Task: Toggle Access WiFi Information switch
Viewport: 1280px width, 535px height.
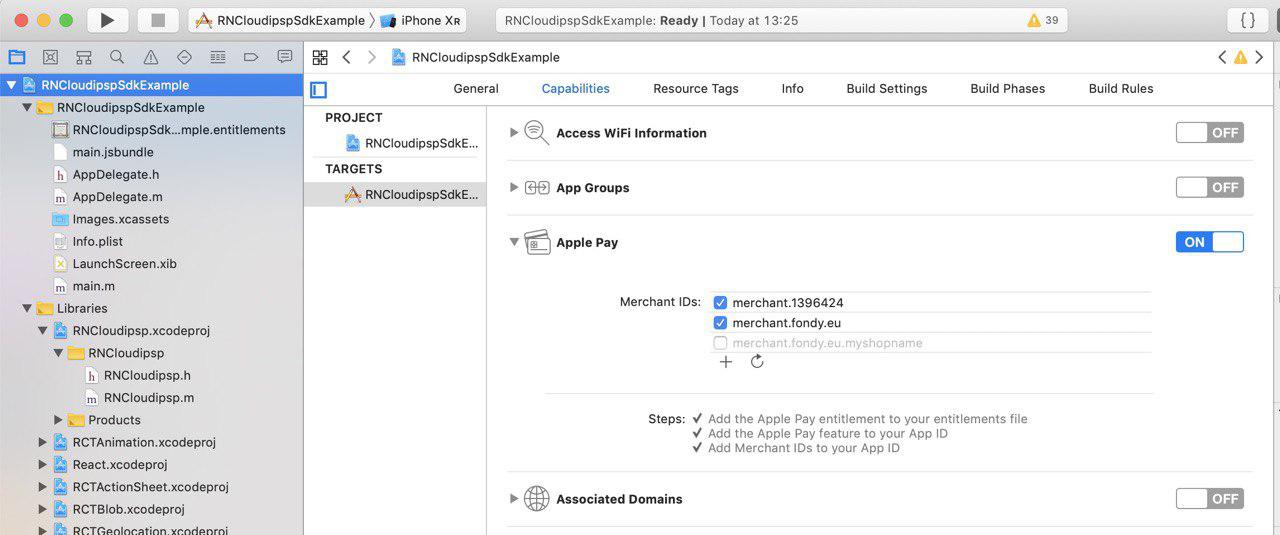Action: click(1210, 132)
